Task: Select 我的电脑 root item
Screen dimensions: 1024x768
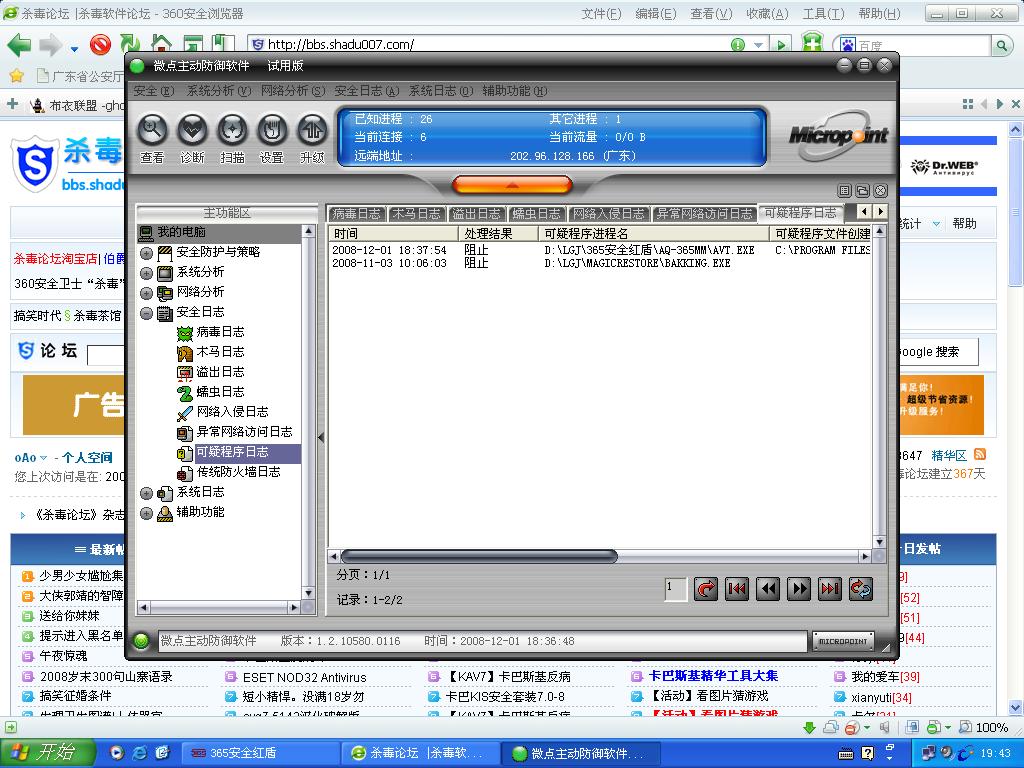Action: (x=181, y=232)
